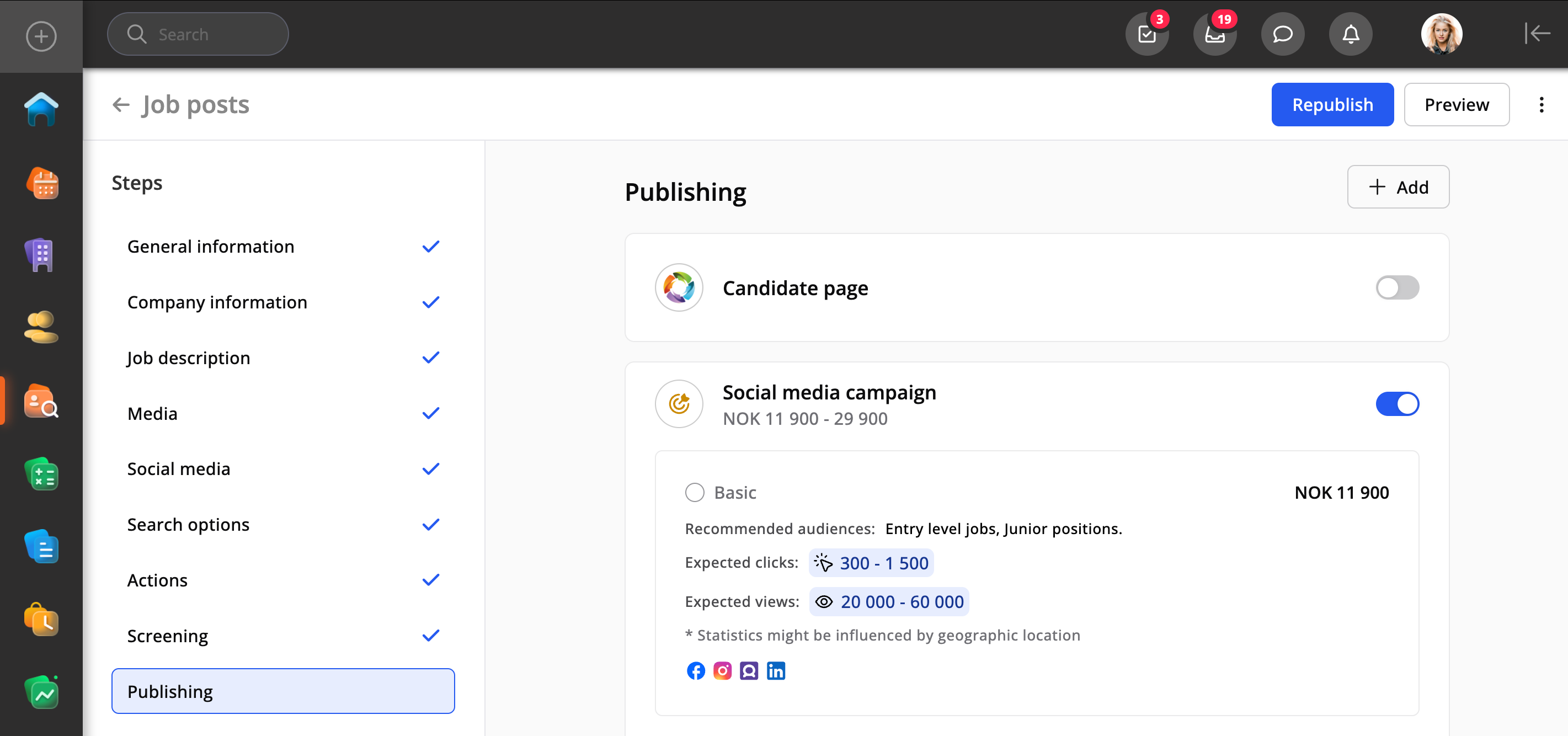Image resolution: width=1568 pixels, height=736 pixels.
Task: Open the inbox icon with badge 19
Action: coord(1214,34)
